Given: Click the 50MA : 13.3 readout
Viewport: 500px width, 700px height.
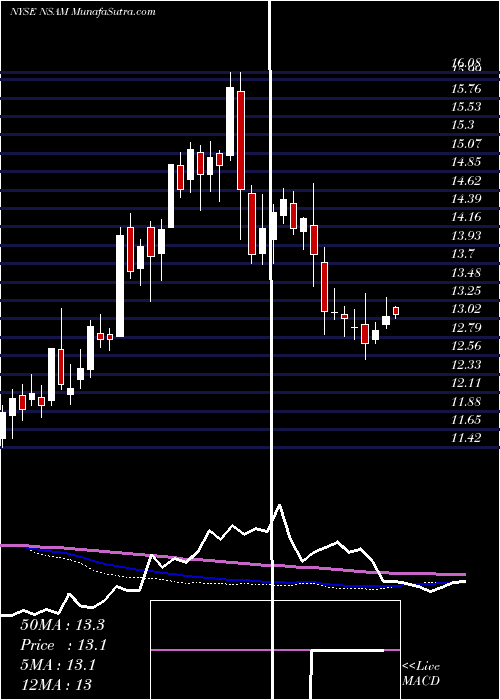Looking at the screenshot, I should point(62,625).
